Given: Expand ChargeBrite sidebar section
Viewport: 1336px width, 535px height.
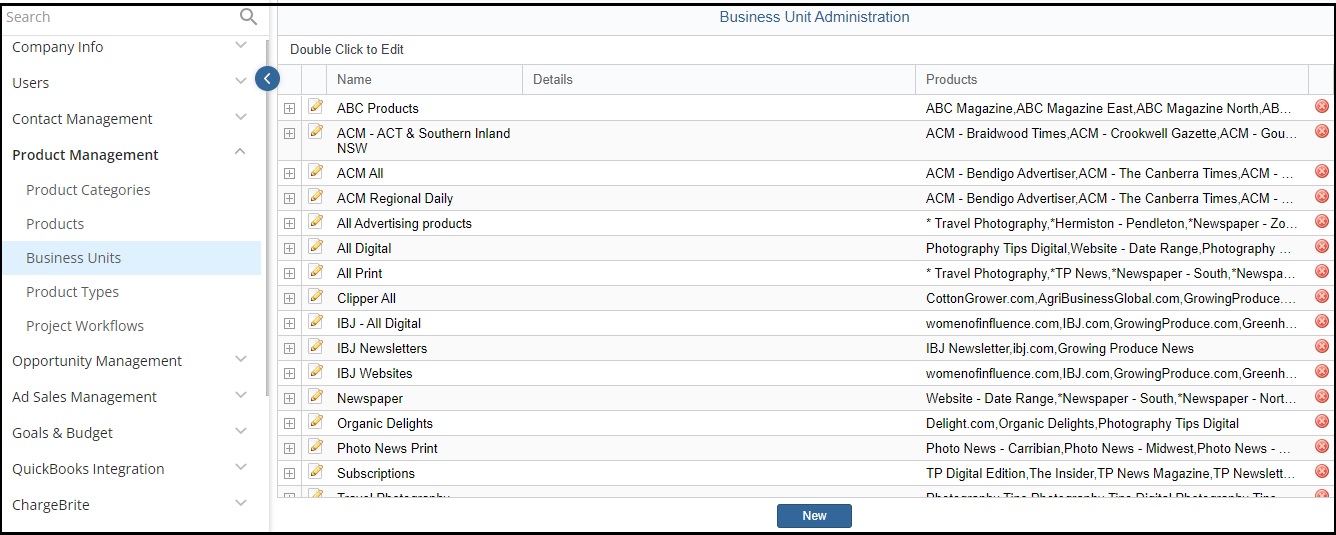Looking at the screenshot, I should click(x=240, y=503).
